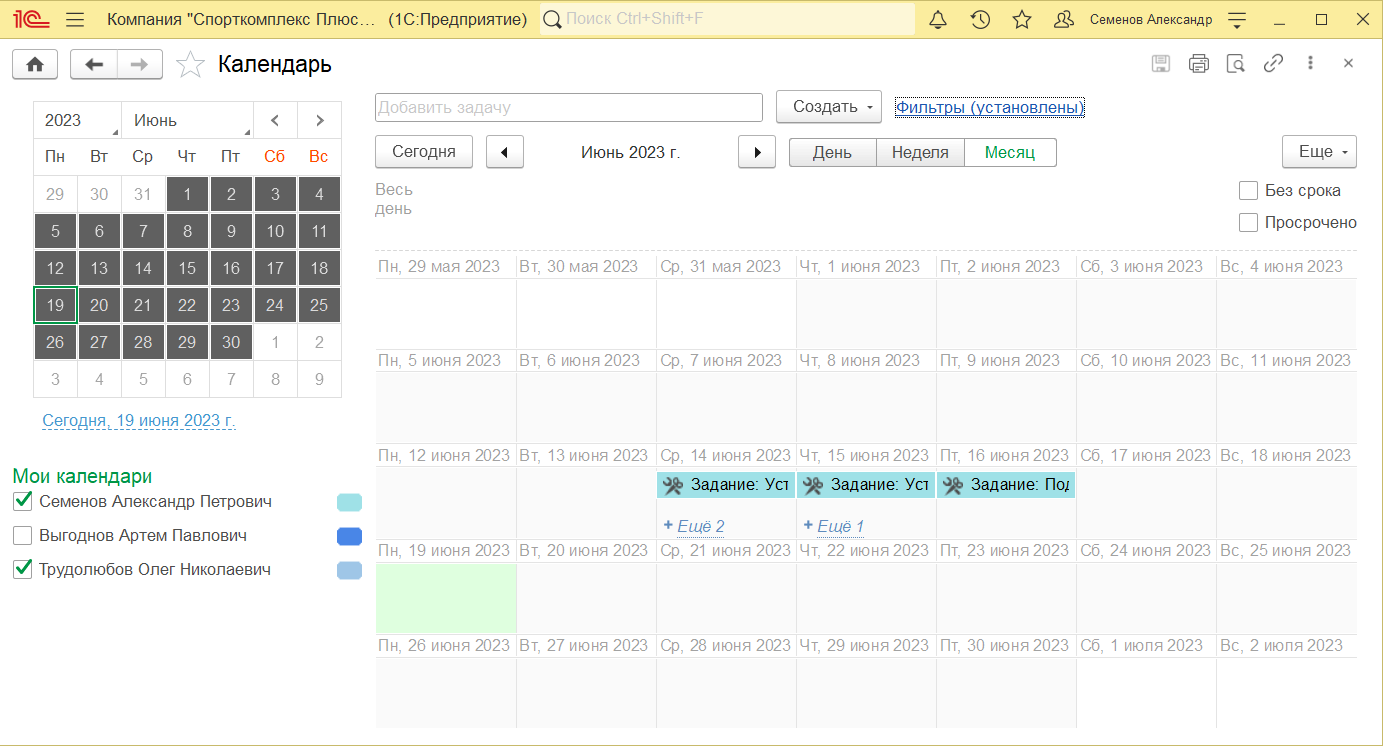Click the Ср, 21 июня 2023 header
This screenshot has width=1383, height=746.
point(726,551)
